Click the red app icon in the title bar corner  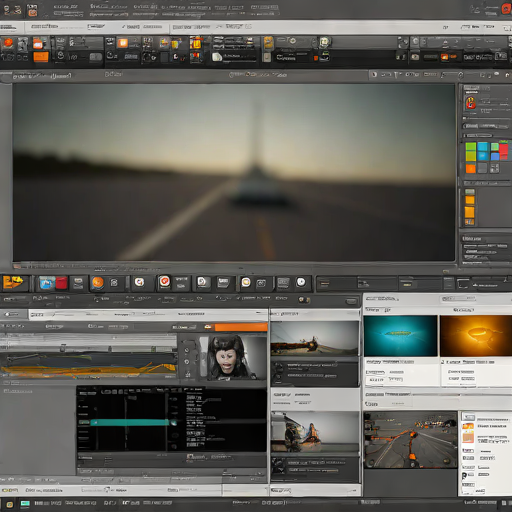(507, 9)
